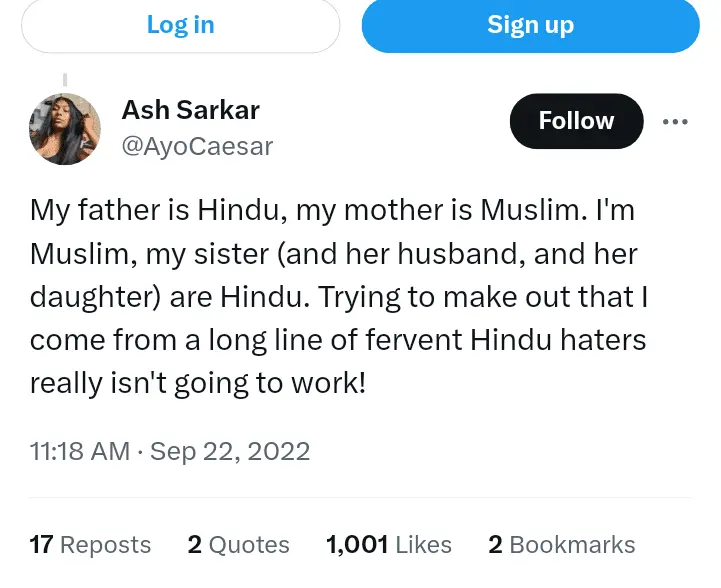The width and height of the screenshot is (721, 588).
Task: Click the Sep 22, 2022 date
Action: pyautogui.click(x=230, y=451)
